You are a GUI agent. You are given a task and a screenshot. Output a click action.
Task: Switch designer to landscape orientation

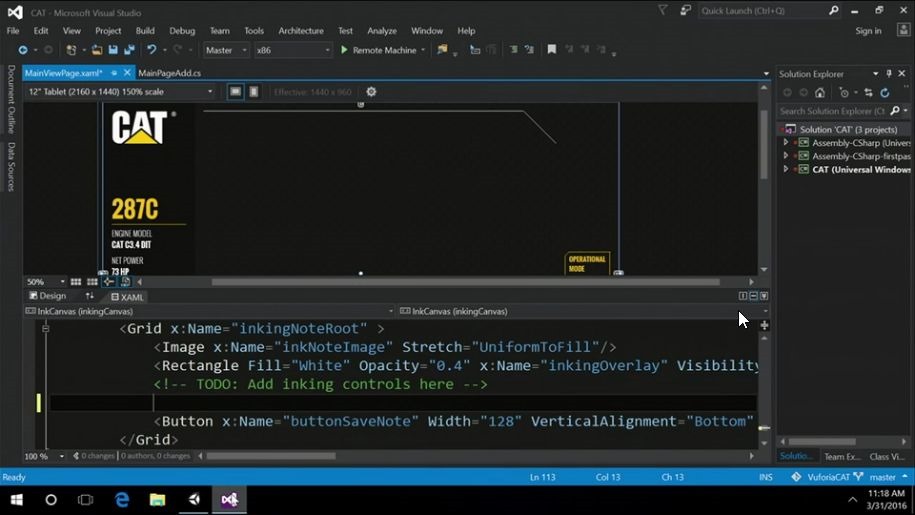pos(235,92)
